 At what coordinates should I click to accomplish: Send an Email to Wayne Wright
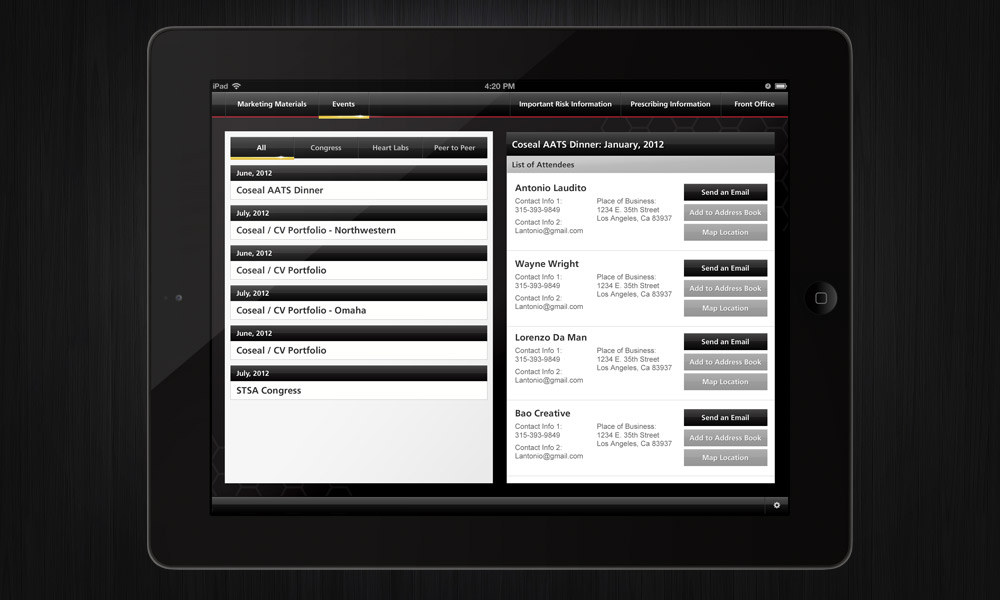(x=725, y=268)
